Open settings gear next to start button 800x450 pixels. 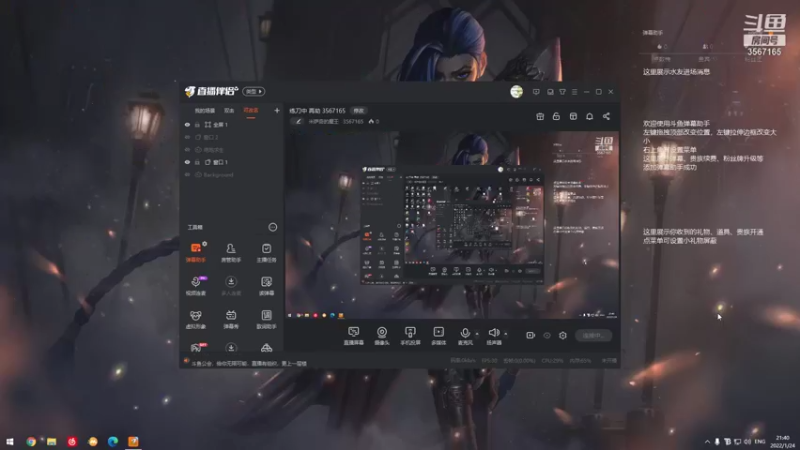pyautogui.click(x=563, y=335)
